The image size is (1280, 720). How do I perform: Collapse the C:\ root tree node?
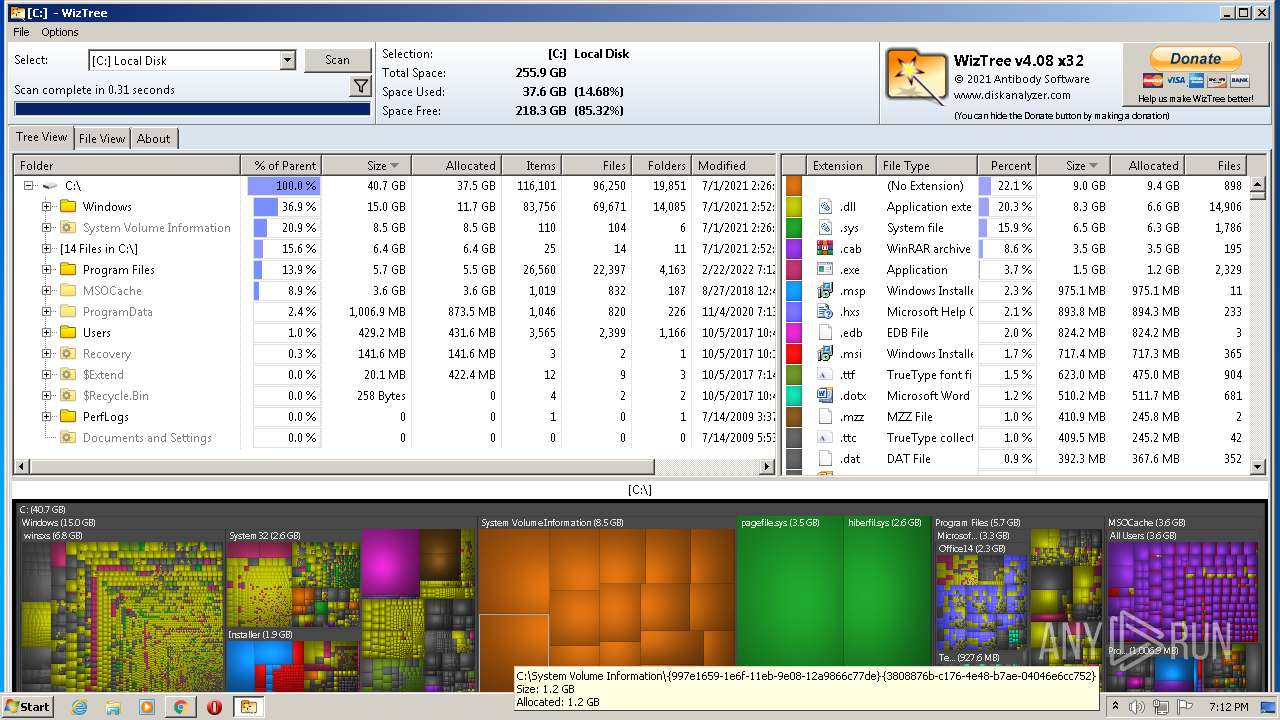[29, 186]
